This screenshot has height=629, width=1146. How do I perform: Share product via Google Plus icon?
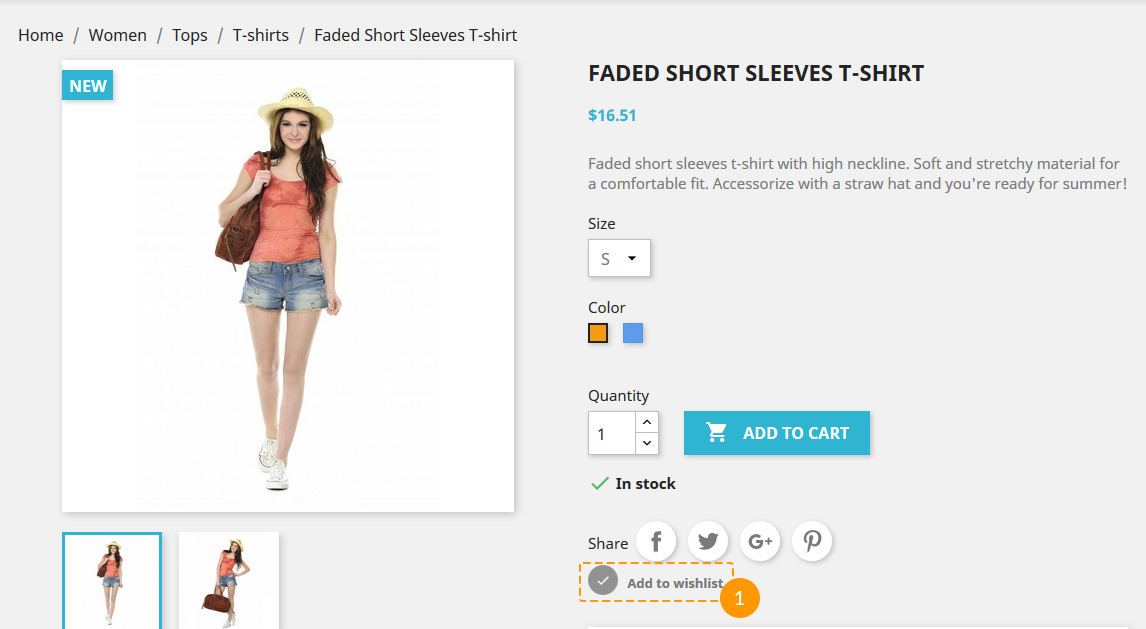coord(760,541)
